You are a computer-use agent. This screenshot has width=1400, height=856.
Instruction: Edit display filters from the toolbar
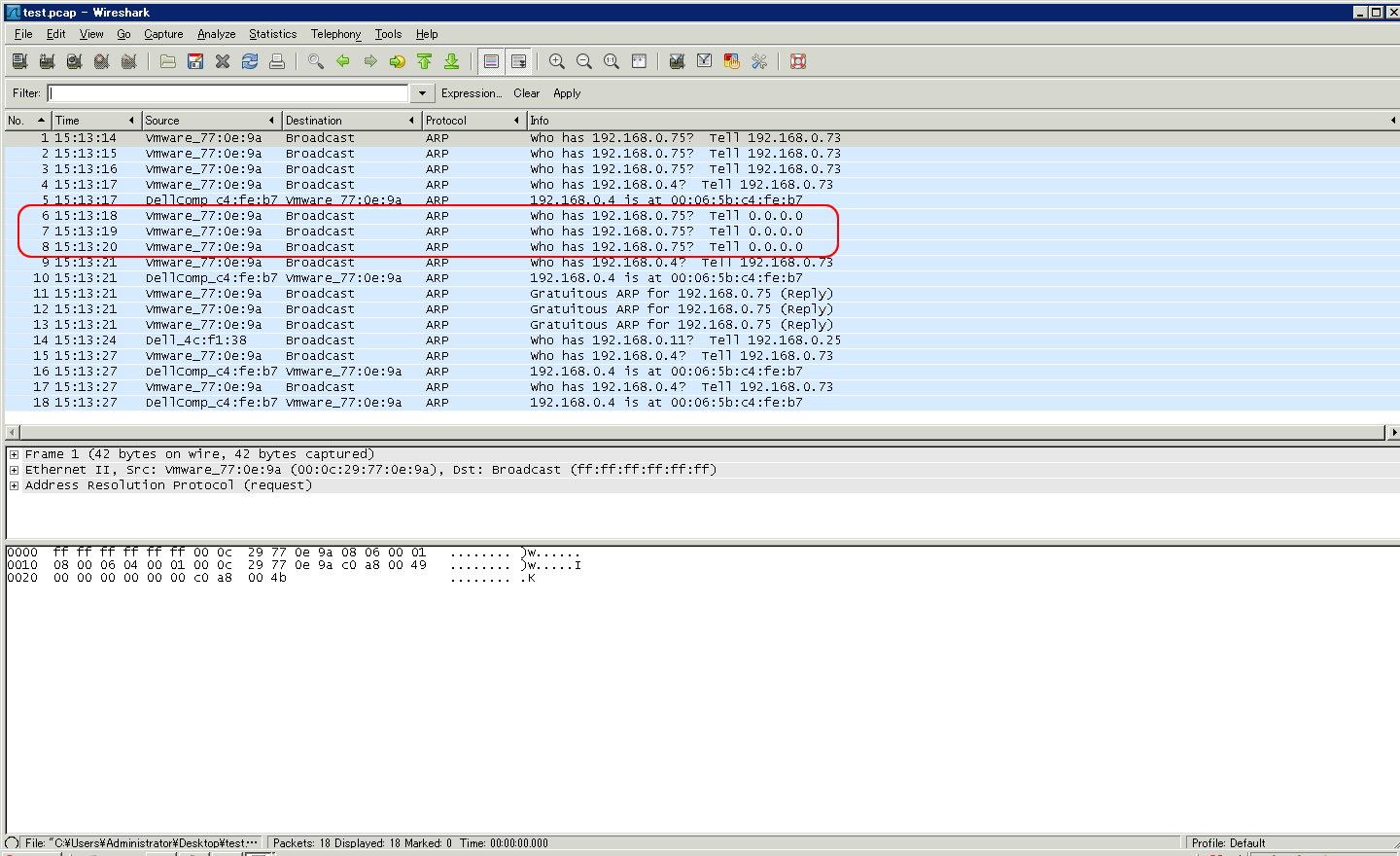tap(705, 61)
